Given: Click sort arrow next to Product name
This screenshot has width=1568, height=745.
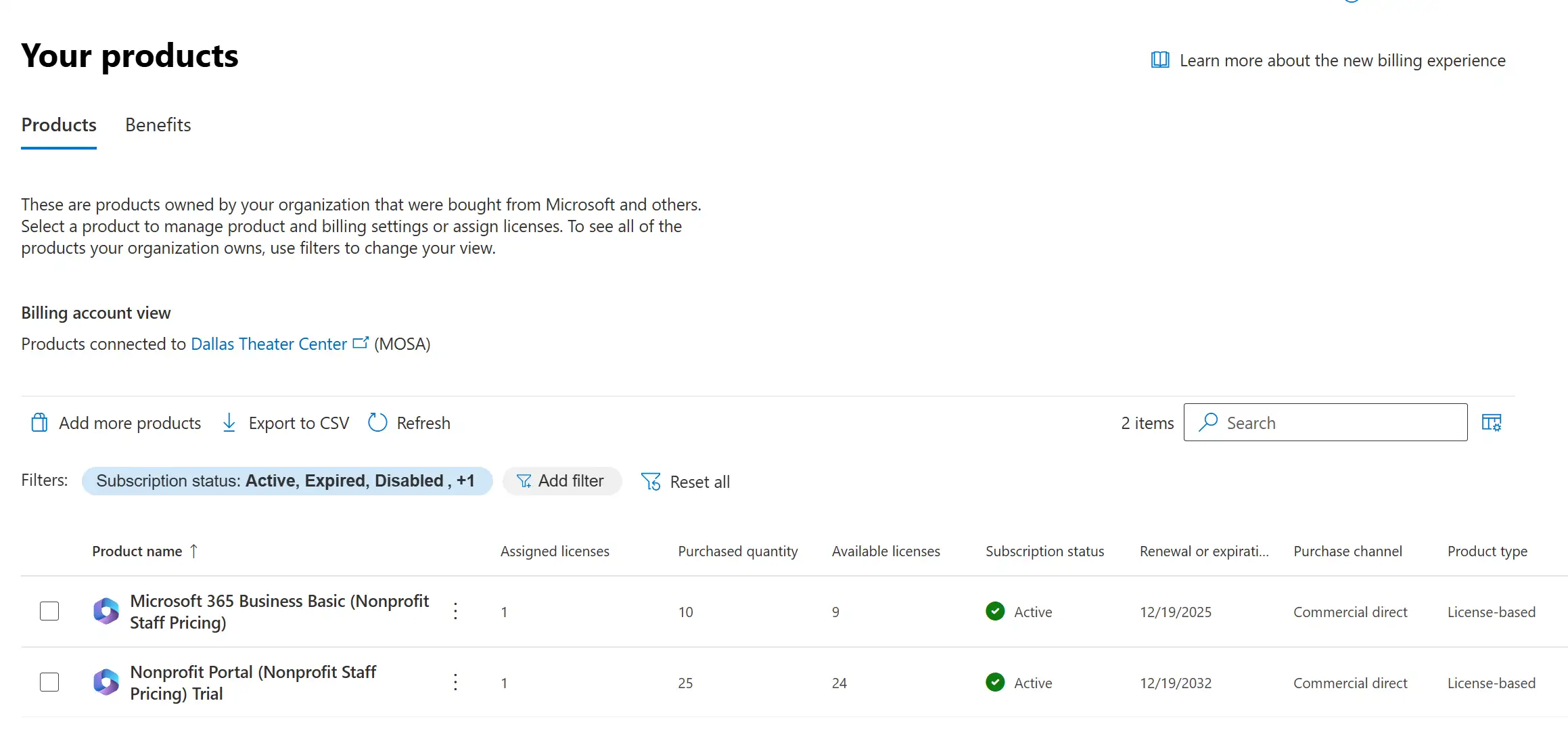Looking at the screenshot, I should 194,551.
